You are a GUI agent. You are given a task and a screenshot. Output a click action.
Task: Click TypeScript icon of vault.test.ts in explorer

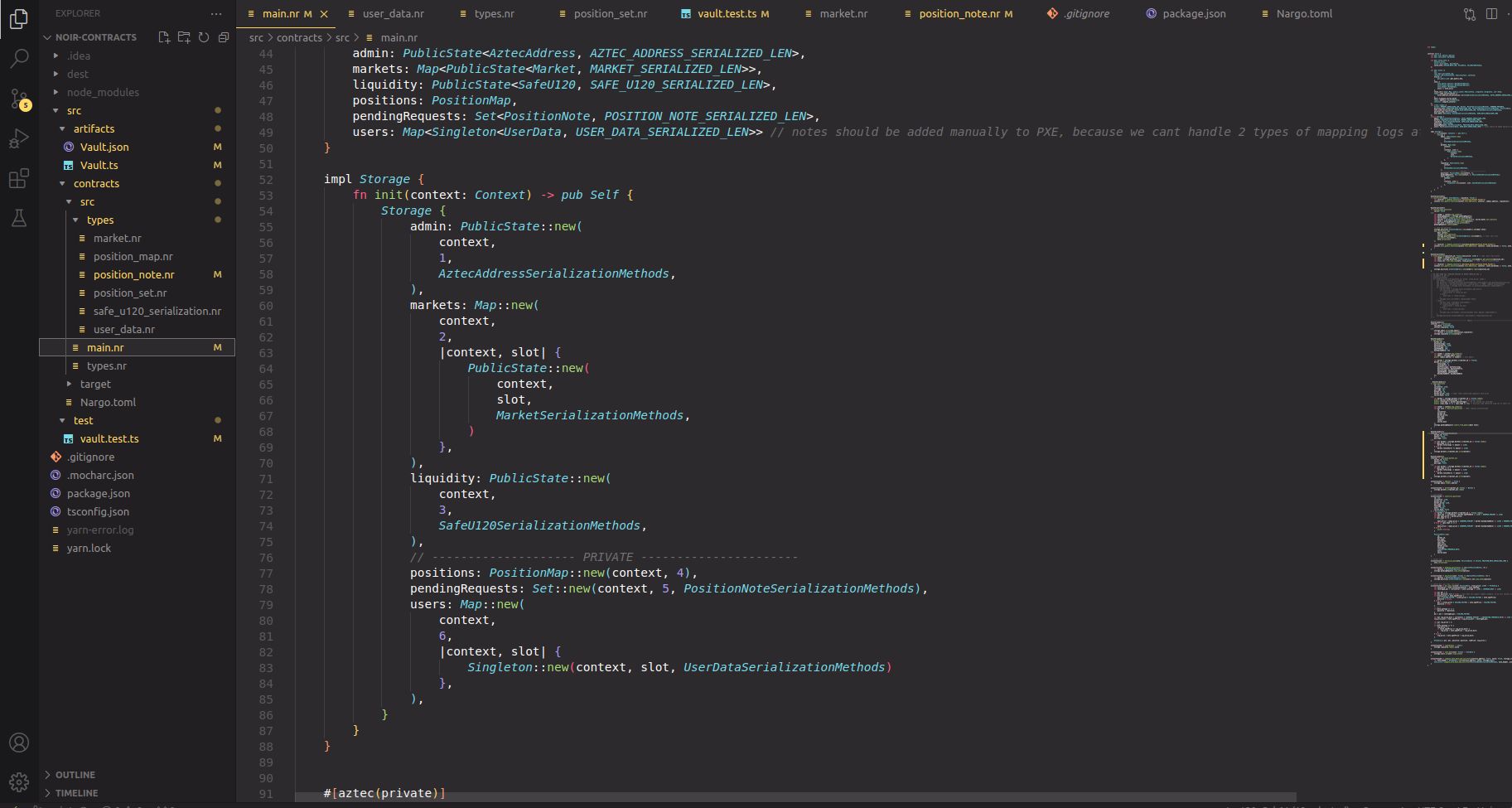pyautogui.click(x=69, y=438)
